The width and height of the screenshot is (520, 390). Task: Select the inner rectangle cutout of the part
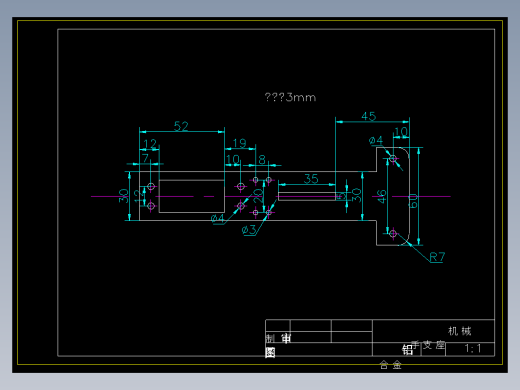[192, 196]
